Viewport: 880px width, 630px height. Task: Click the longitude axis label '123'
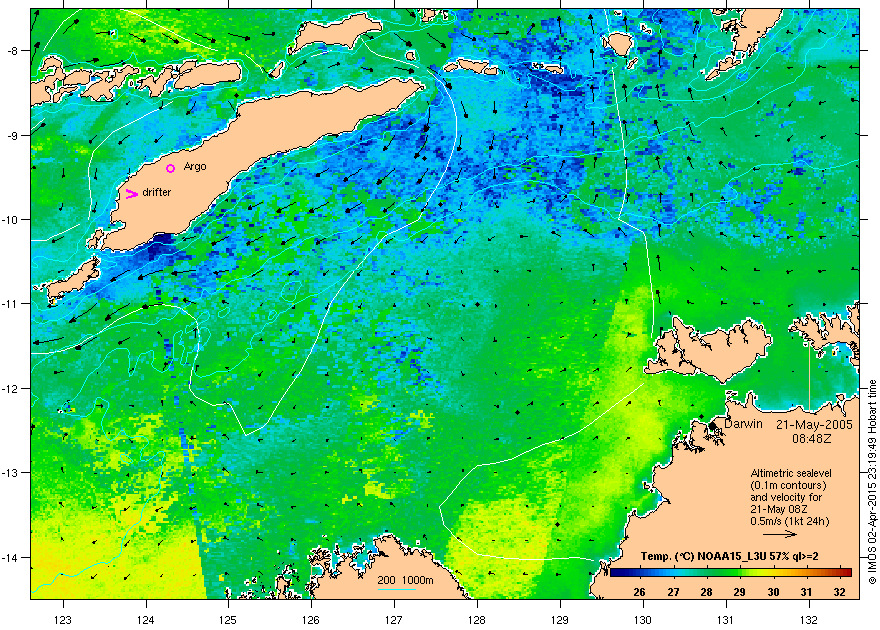point(63,620)
